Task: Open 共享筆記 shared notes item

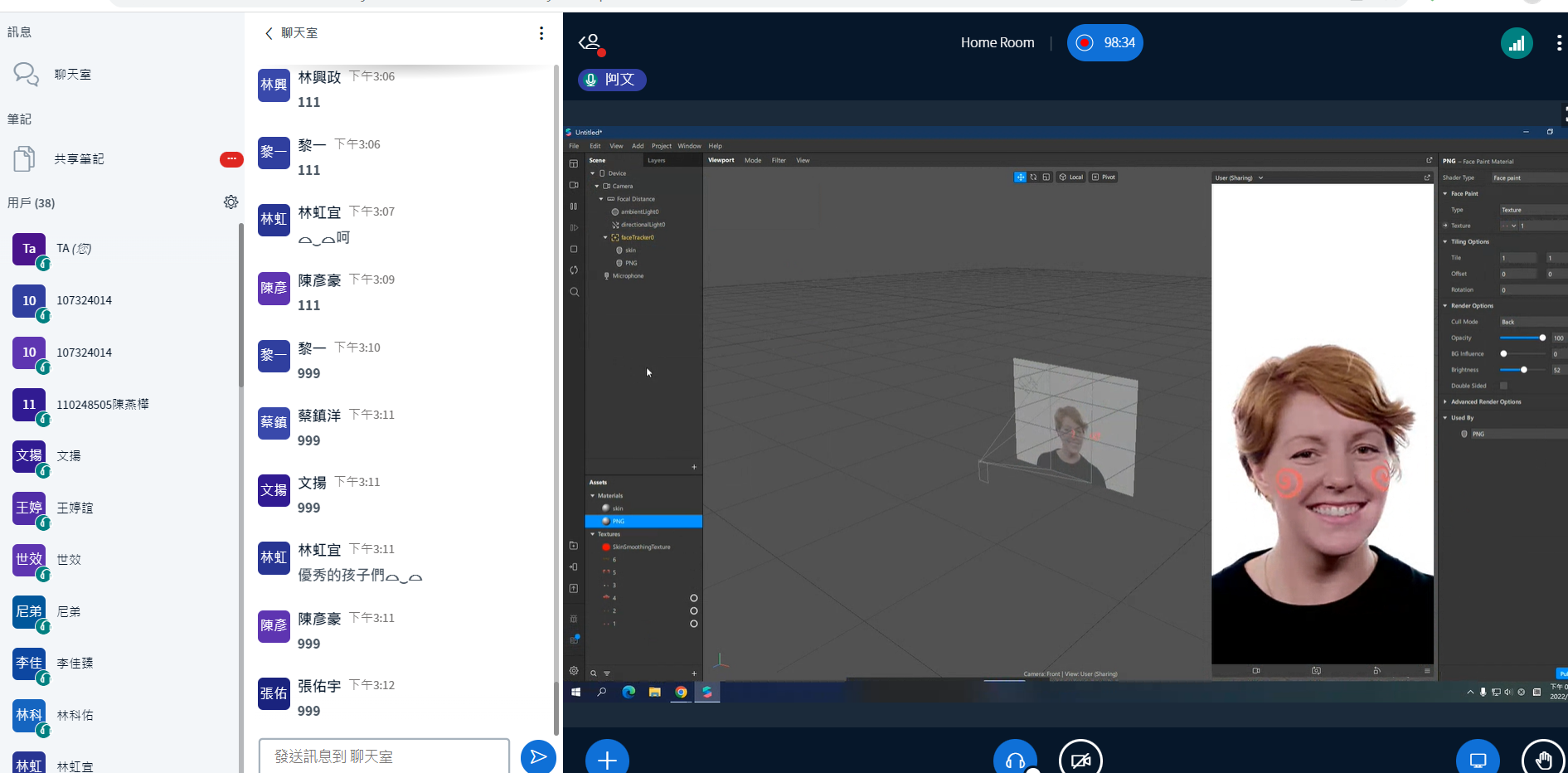Action: (x=79, y=159)
